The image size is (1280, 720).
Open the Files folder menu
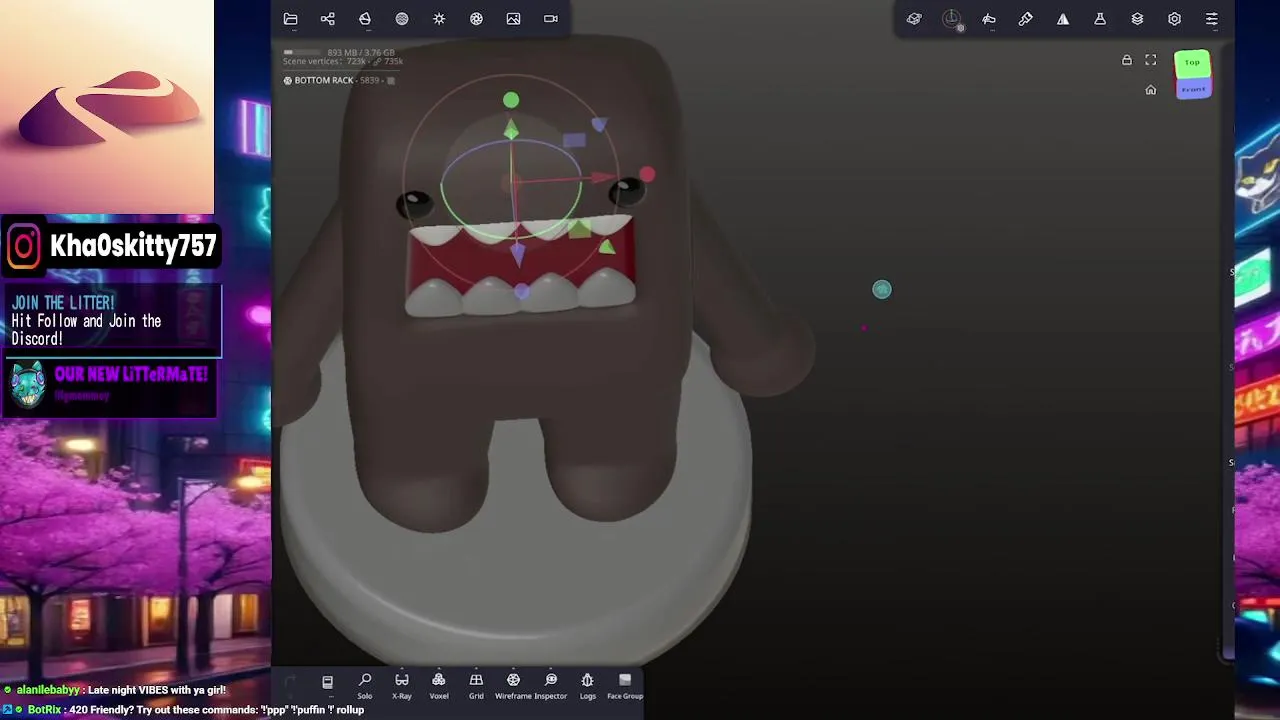[290, 19]
